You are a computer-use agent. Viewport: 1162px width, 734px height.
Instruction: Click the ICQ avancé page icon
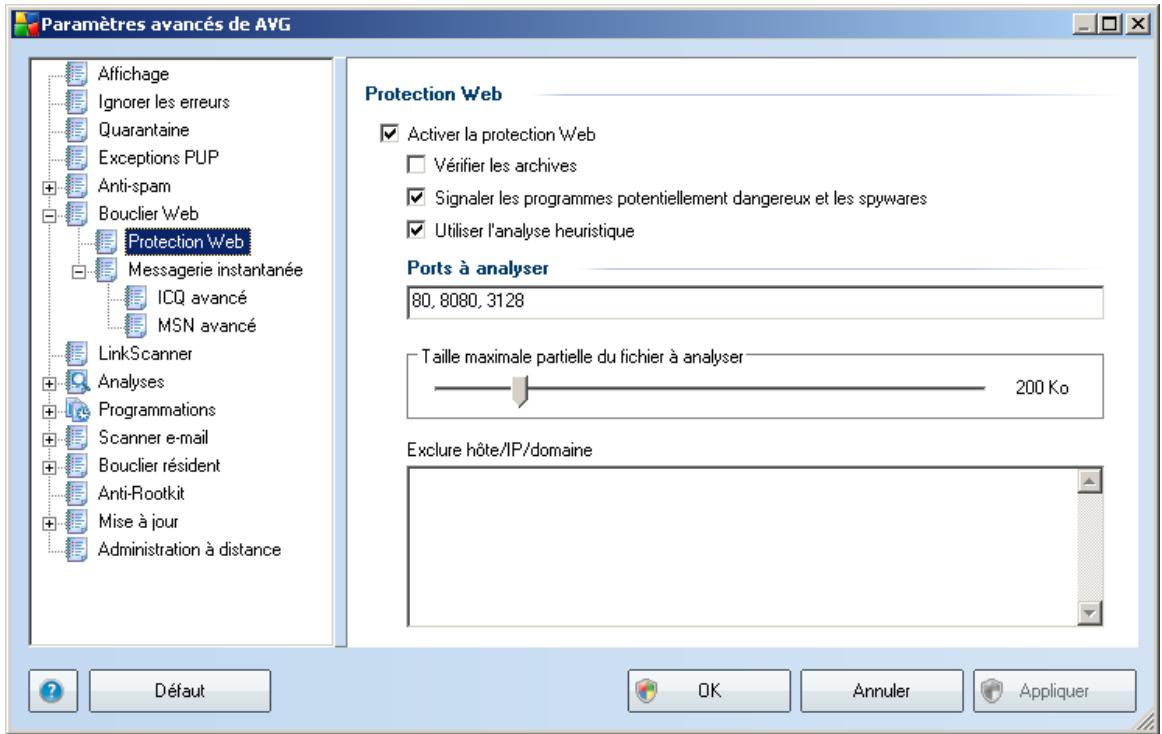tap(136, 297)
